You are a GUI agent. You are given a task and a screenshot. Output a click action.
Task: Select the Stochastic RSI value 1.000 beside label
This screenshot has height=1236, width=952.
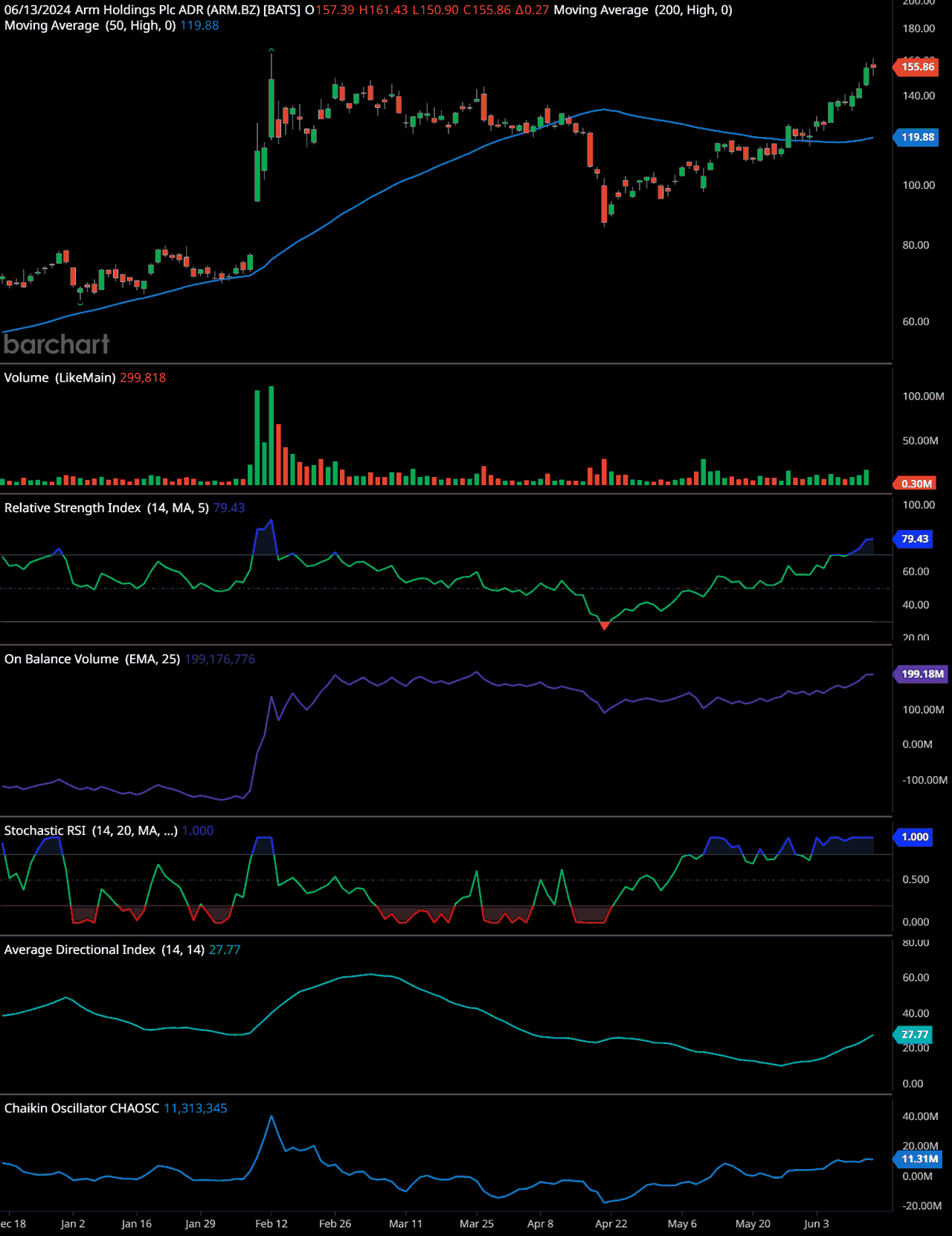[198, 830]
